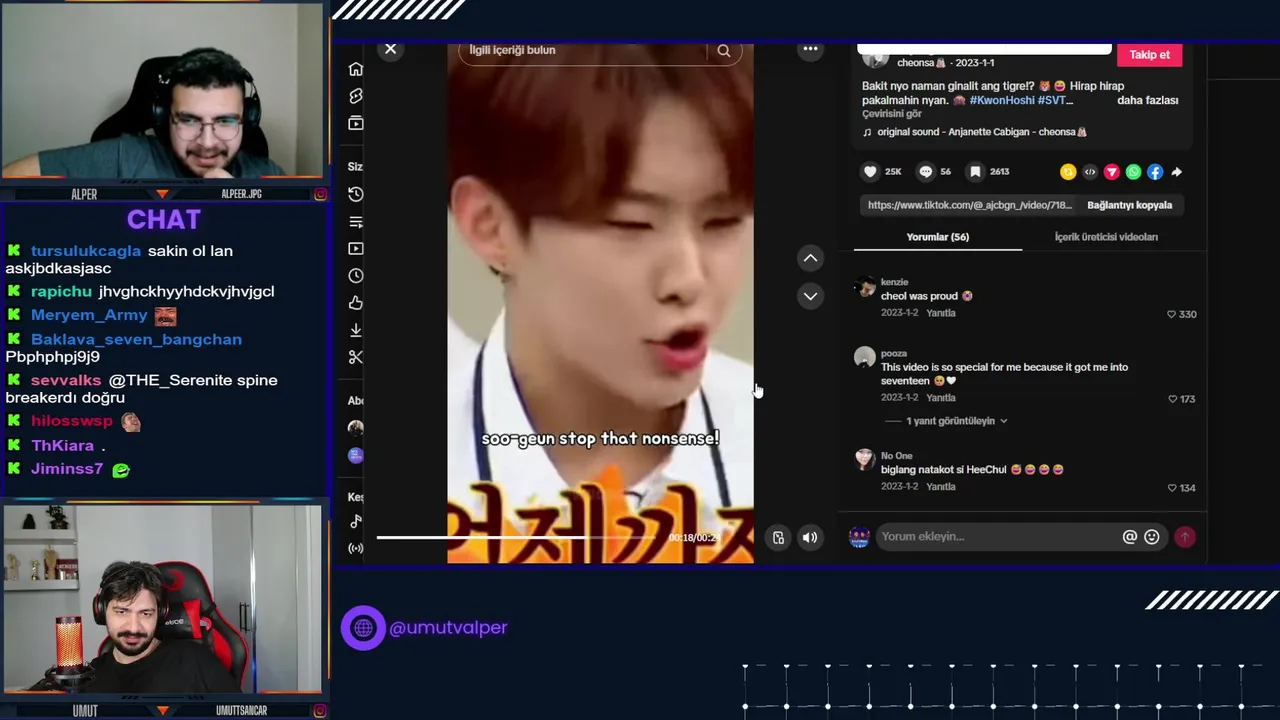Open pooza's profile avatar
This screenshot has height=720, width=1280.
click(865, 358)
